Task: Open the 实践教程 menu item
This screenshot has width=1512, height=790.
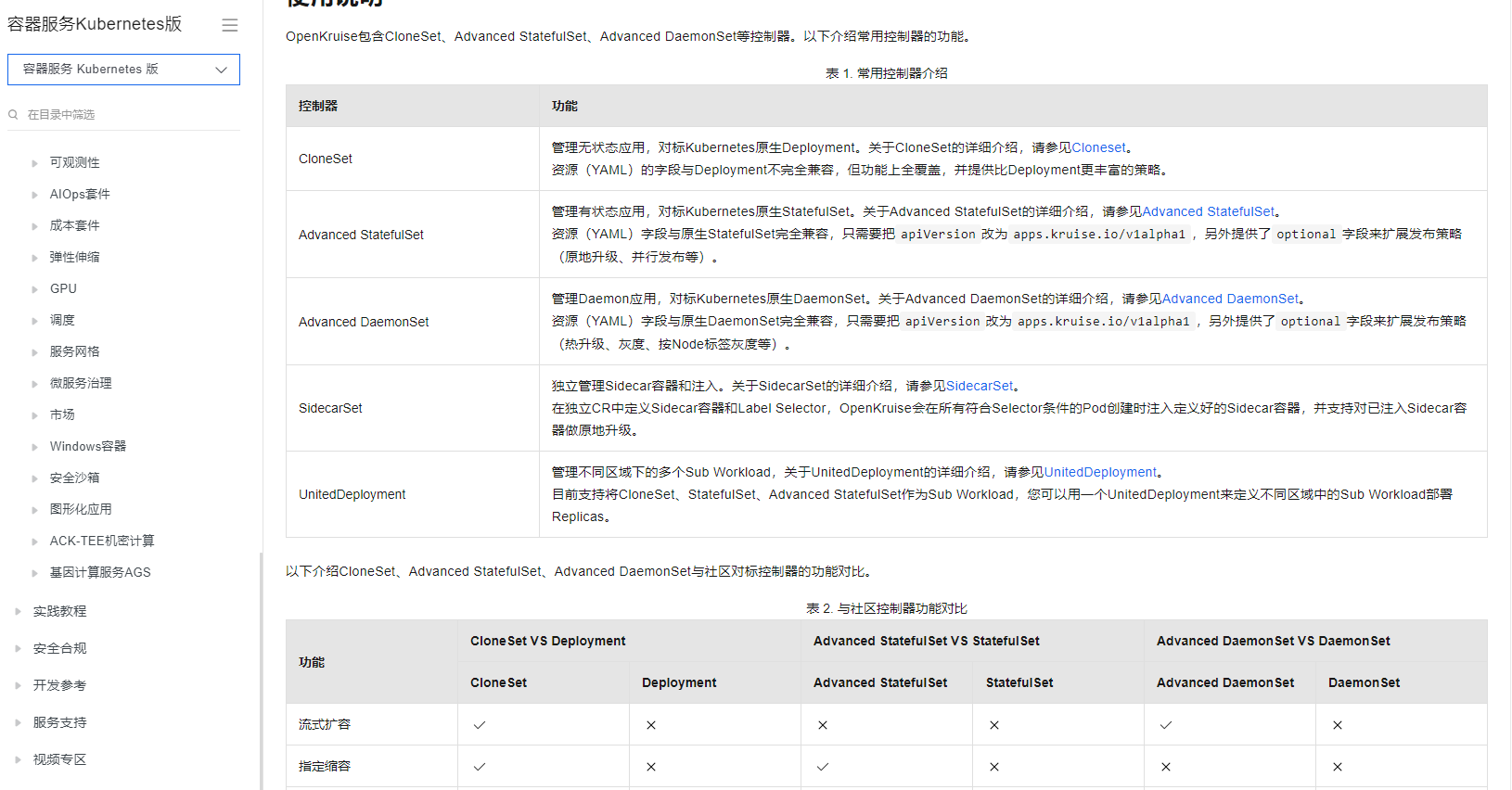Action: pyautogui.click(x=59, y=611)
